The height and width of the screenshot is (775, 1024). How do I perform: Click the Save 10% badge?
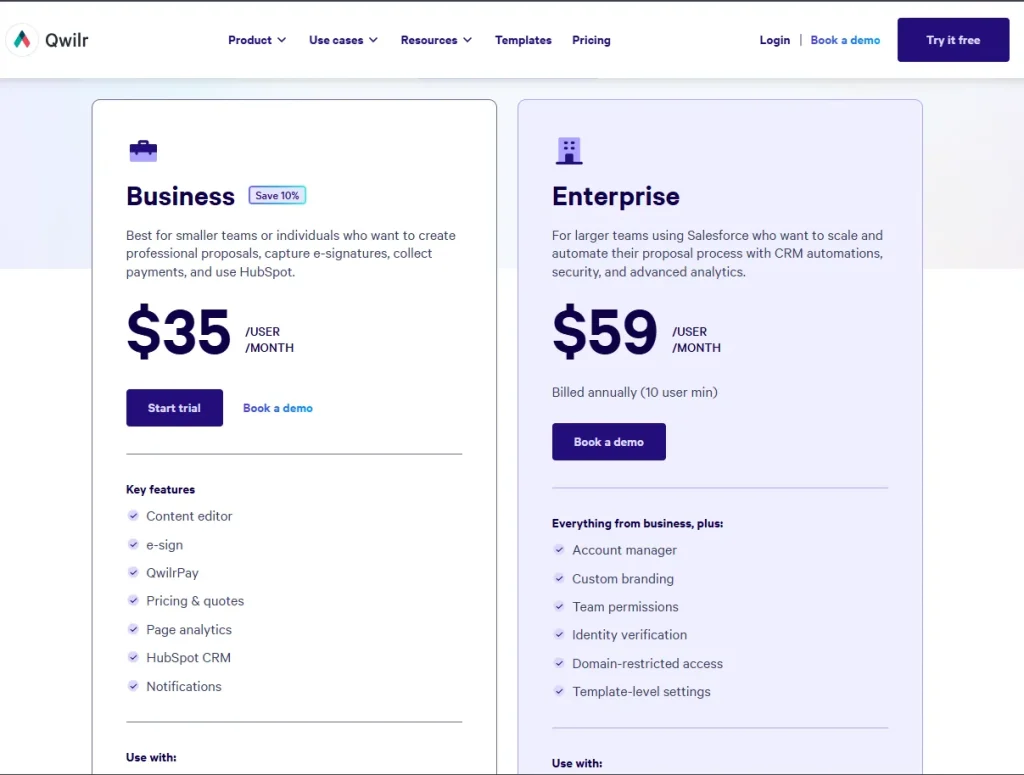tap(277, 196)
